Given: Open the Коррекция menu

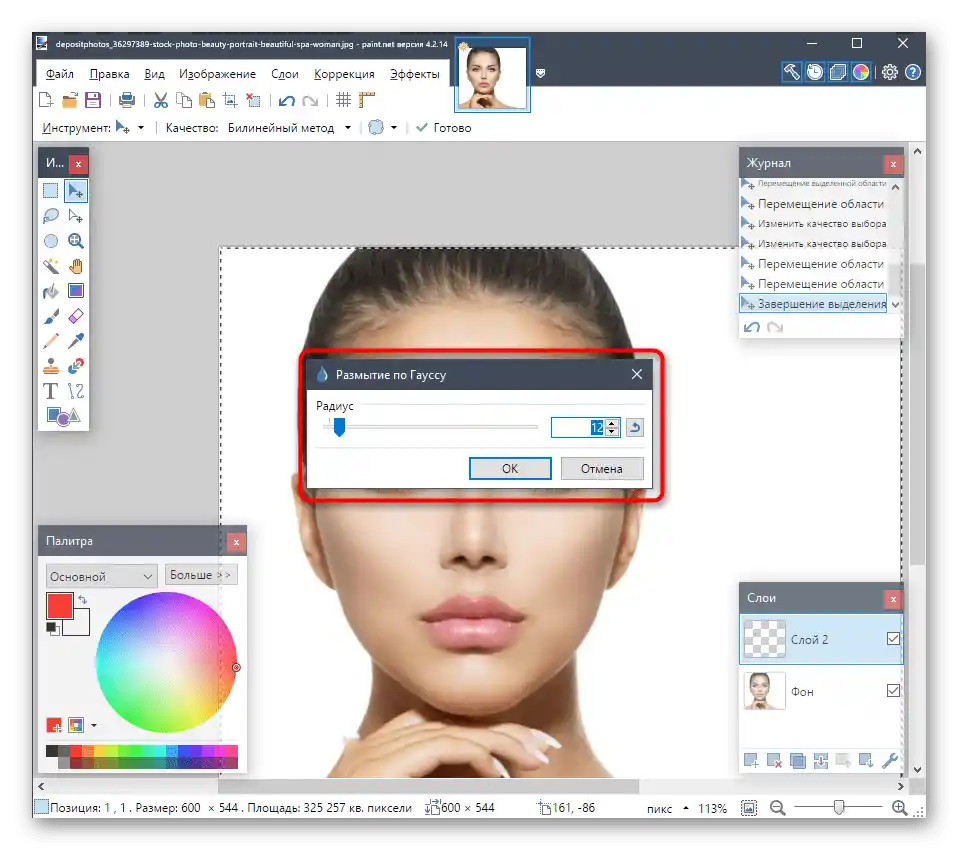Looking at the screenshot, I should 344,74.
